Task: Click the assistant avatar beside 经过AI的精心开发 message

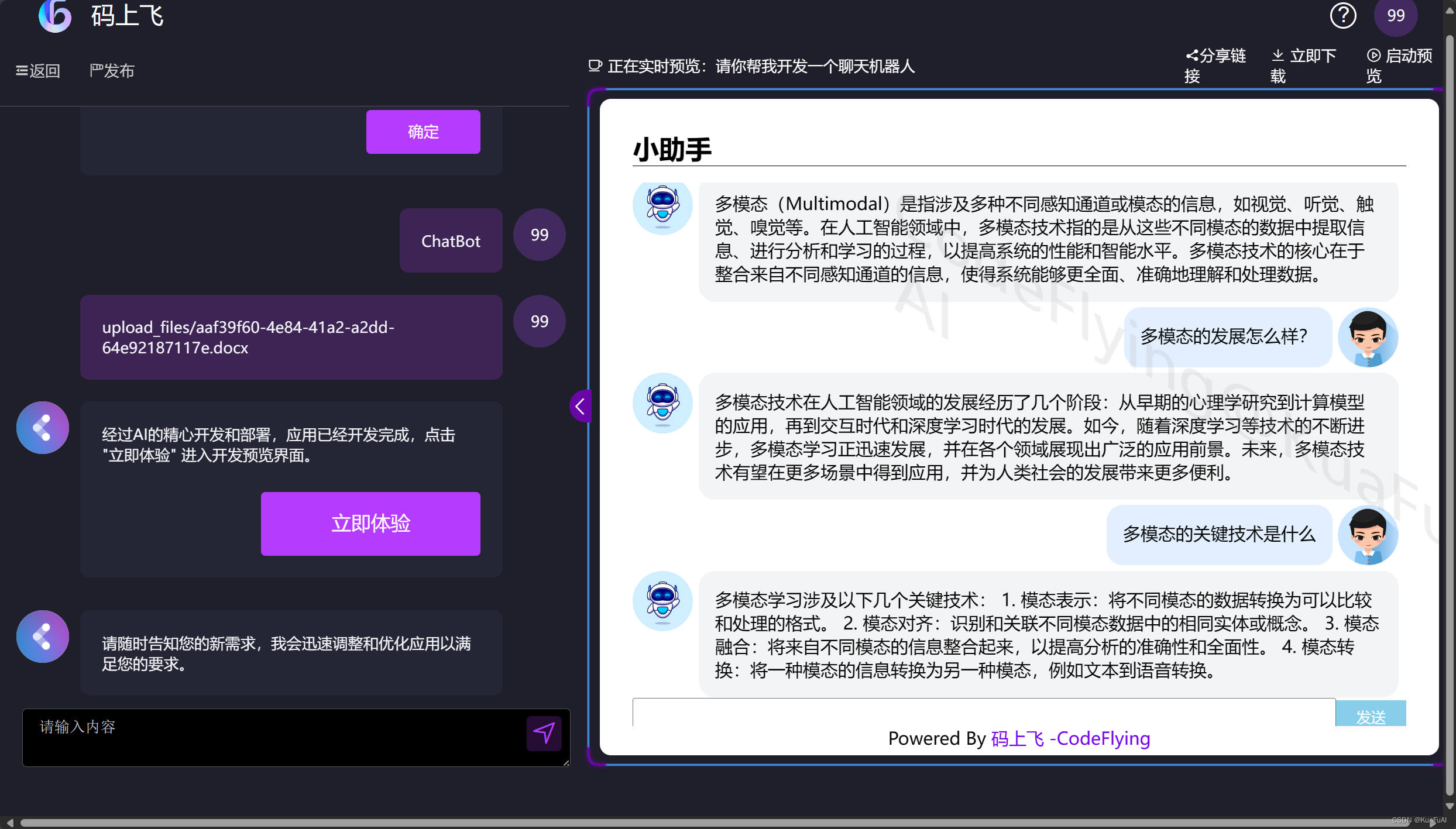Action: point(43,428)
